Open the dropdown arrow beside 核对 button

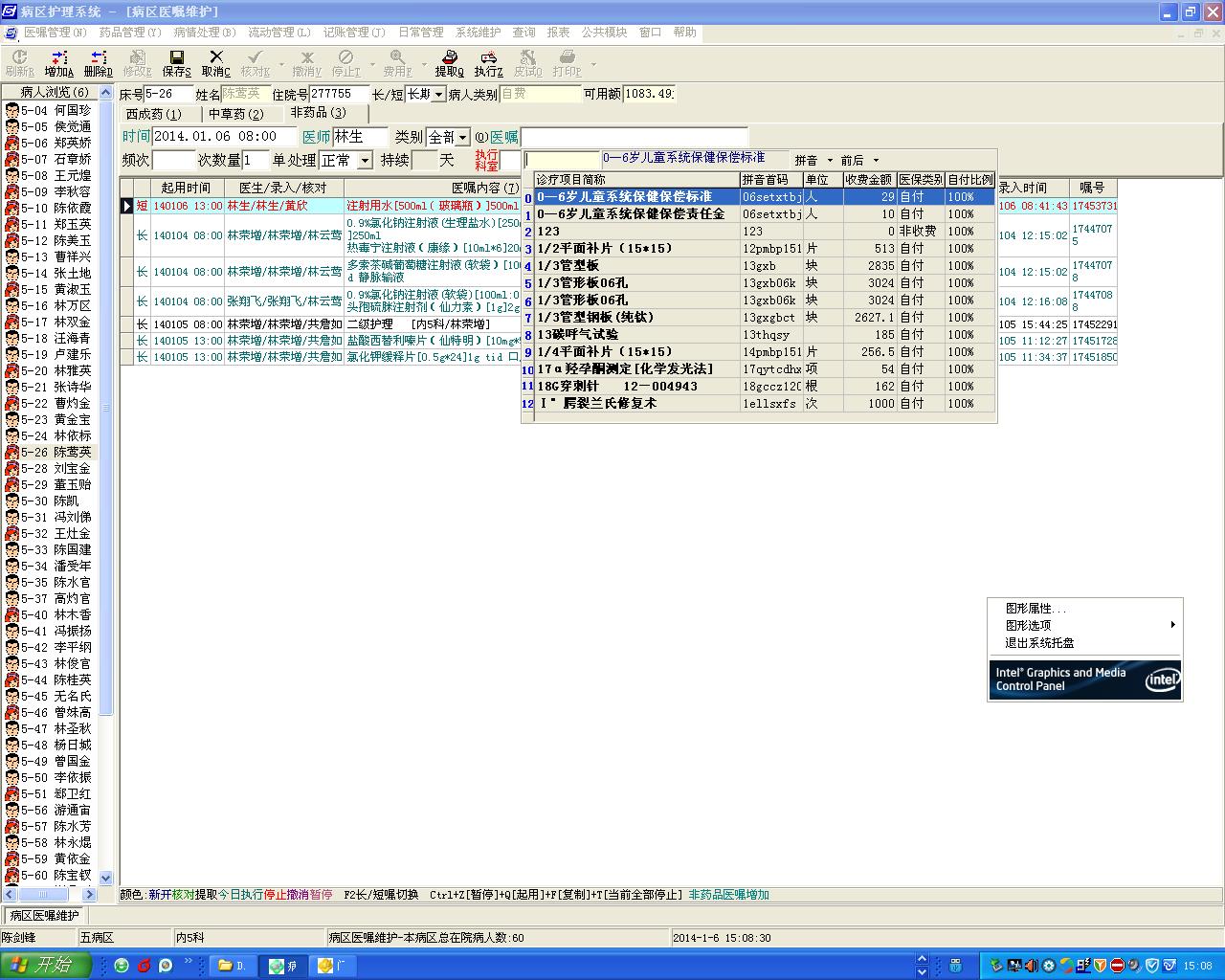point(281,65)
